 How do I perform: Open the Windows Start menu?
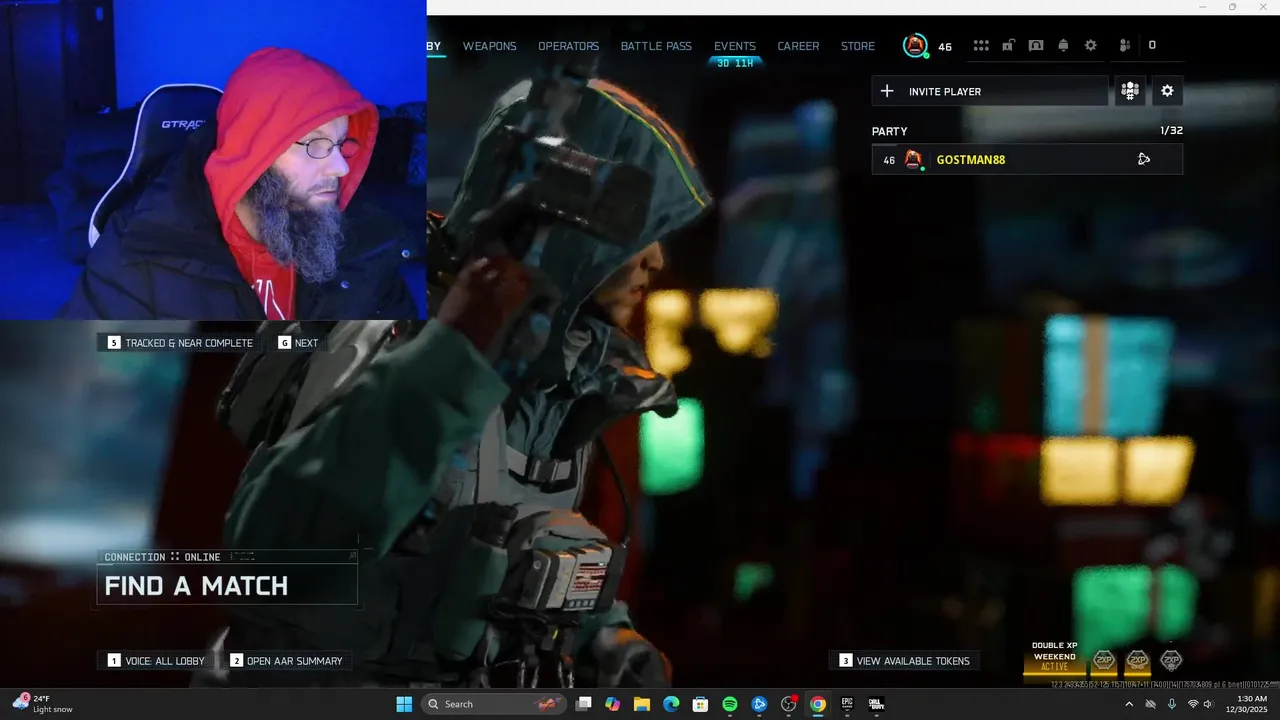[404, 704]
